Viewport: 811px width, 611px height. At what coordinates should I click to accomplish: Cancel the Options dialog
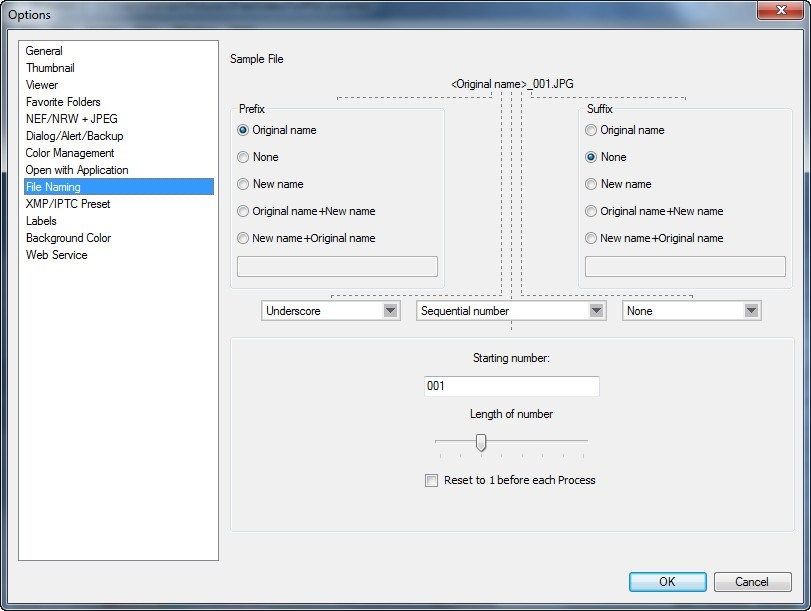[751, 582]
